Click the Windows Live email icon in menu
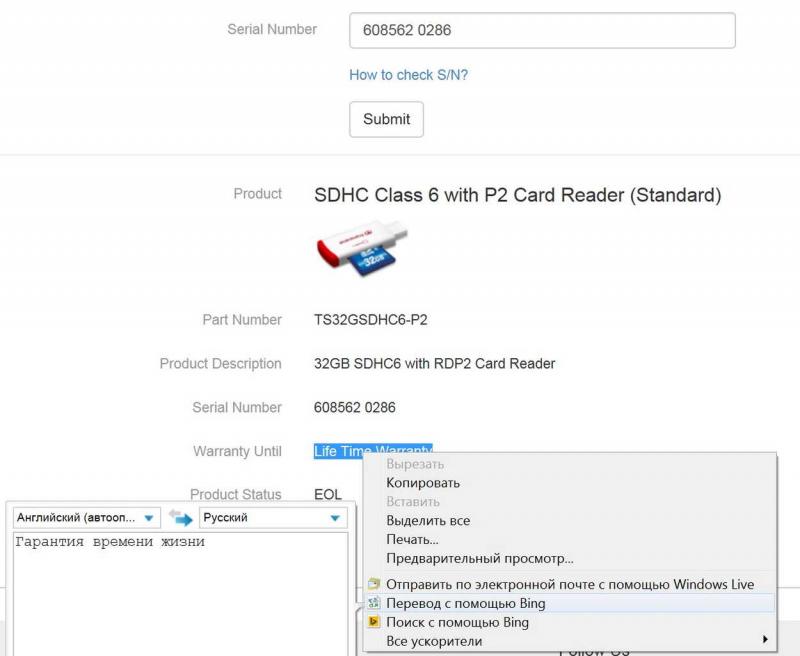 (374, 584)
